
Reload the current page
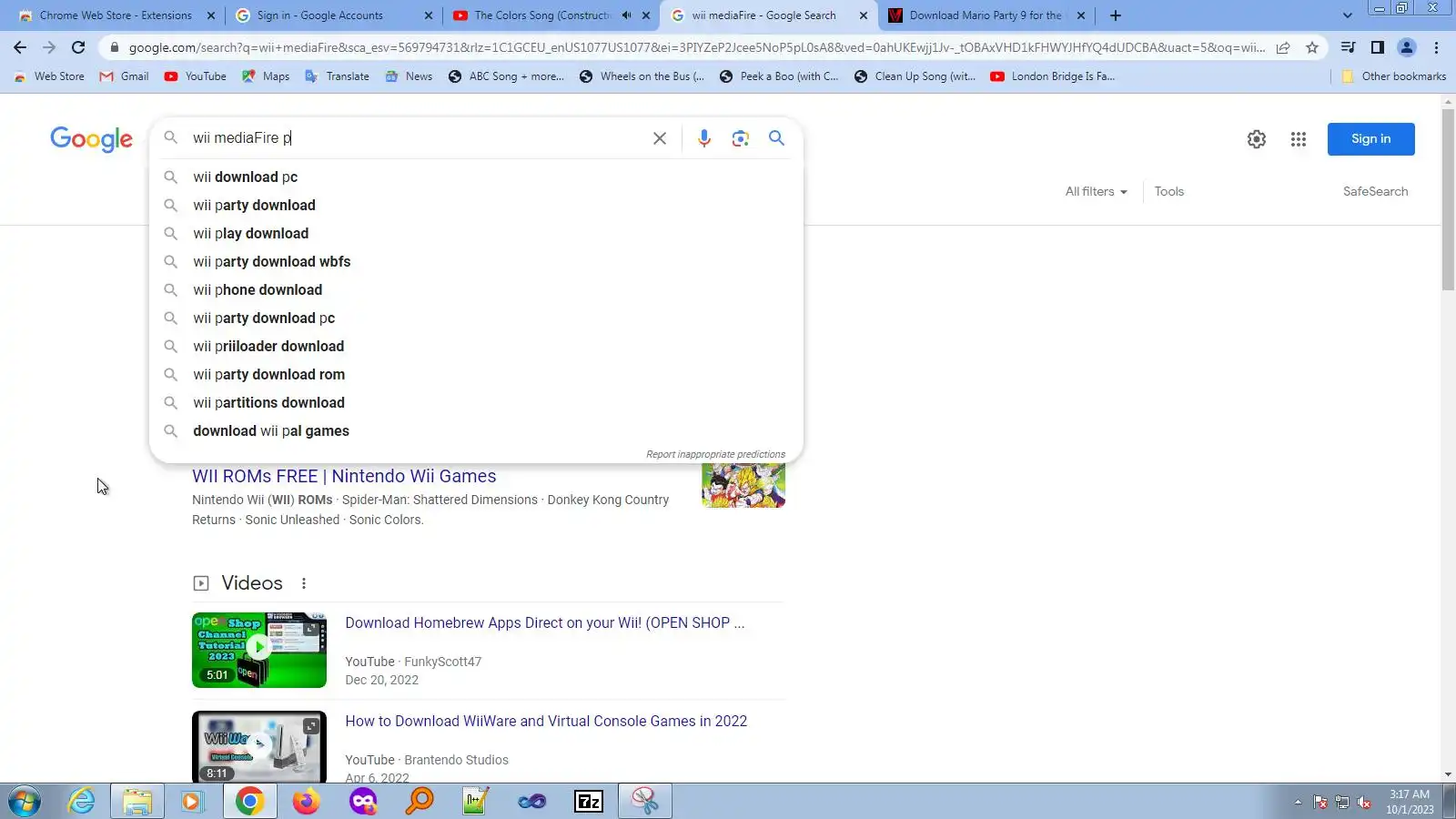click(x=78, y=47)
